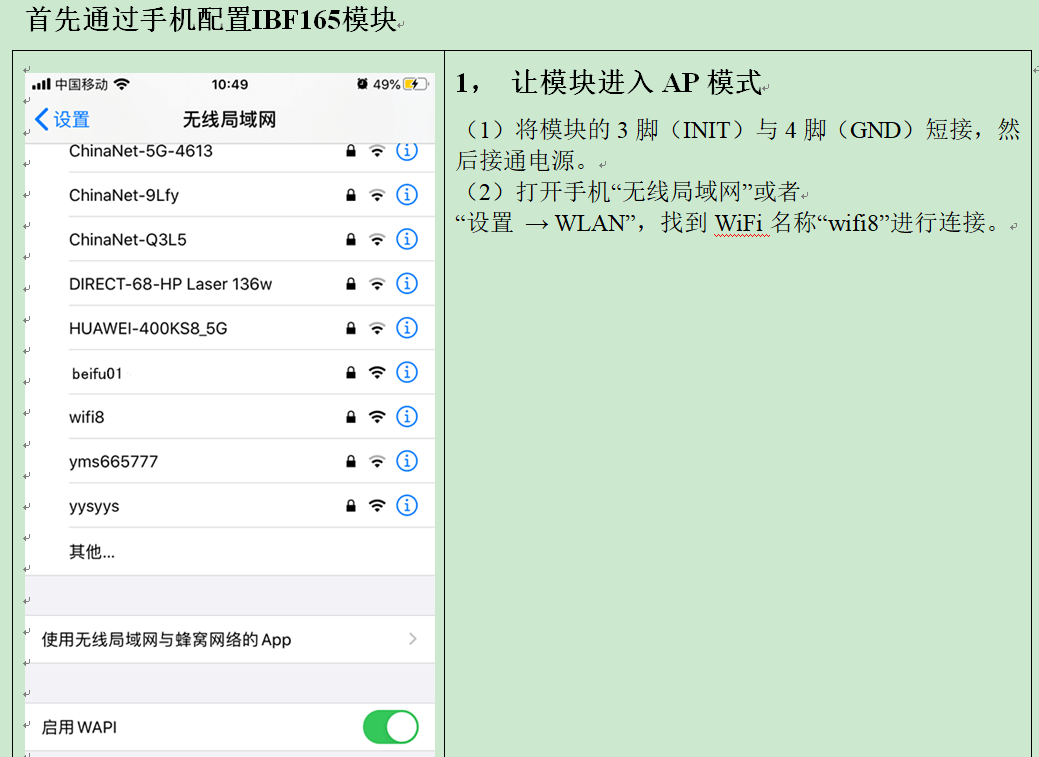Tap the info icon for yms665777
Viewport: 1039px width, 757px height.
click(407, 461)
